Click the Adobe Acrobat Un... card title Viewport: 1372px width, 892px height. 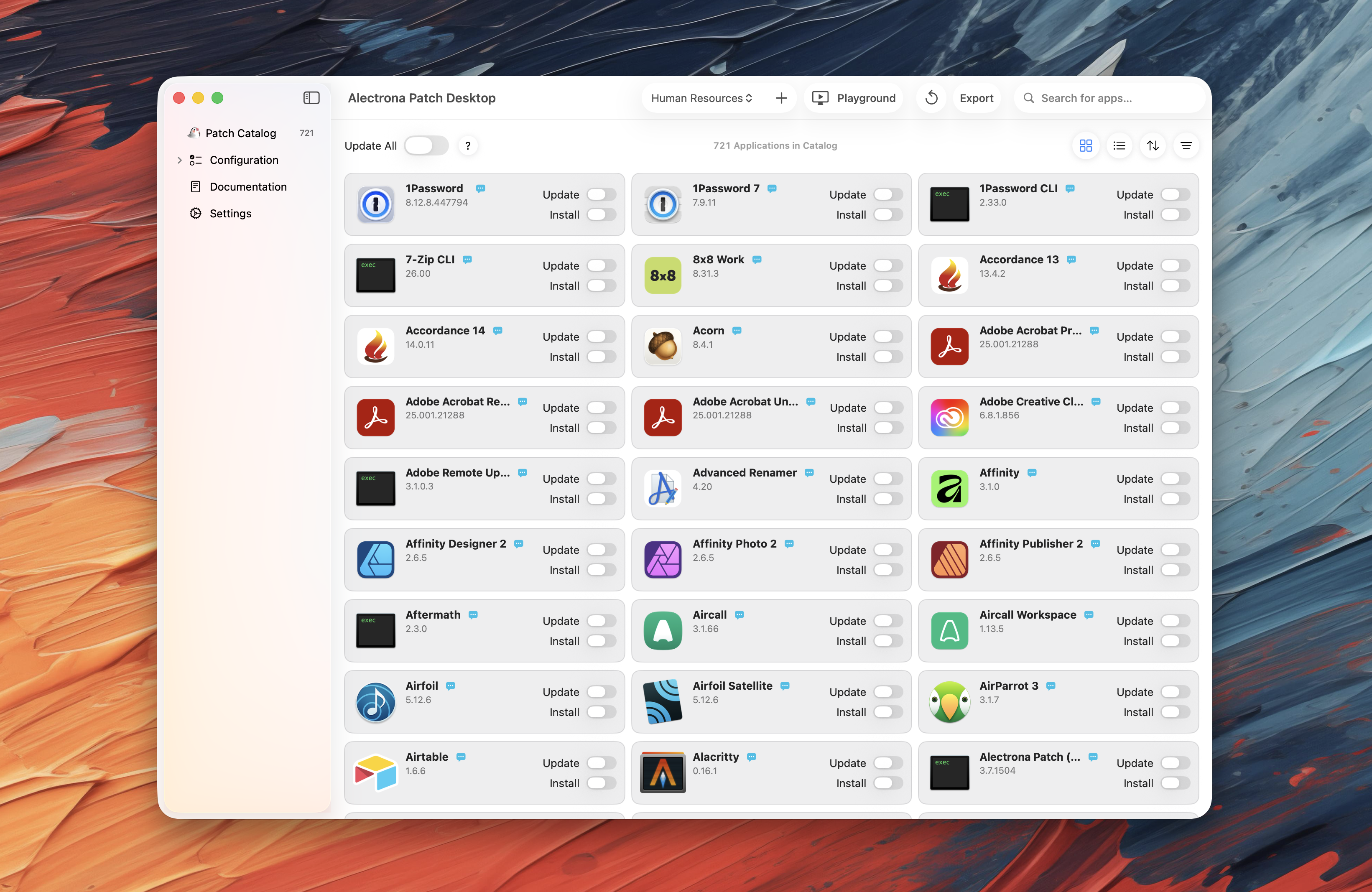745,402
